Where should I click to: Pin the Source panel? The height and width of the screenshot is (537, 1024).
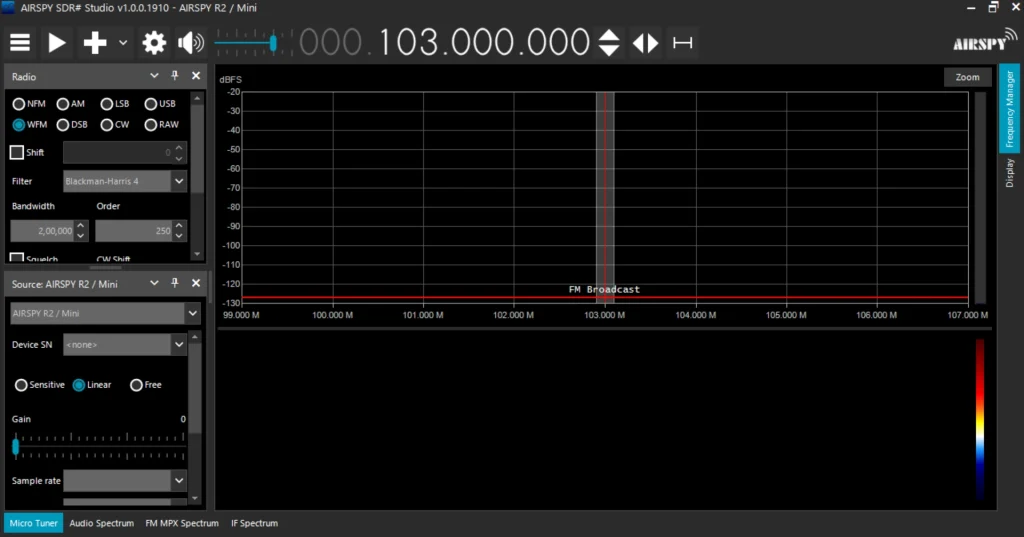point(174,283)
